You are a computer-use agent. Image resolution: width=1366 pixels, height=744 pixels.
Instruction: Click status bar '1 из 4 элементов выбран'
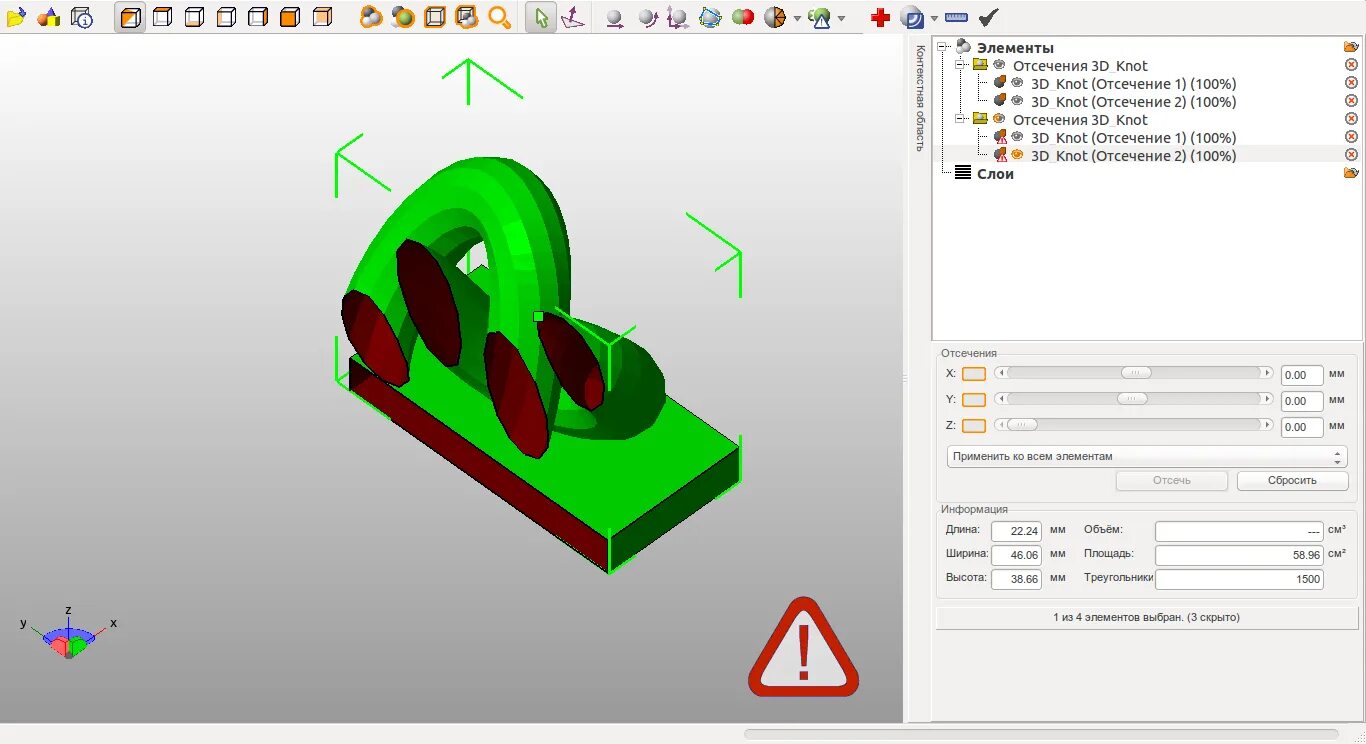click(x=1146, y=617)
